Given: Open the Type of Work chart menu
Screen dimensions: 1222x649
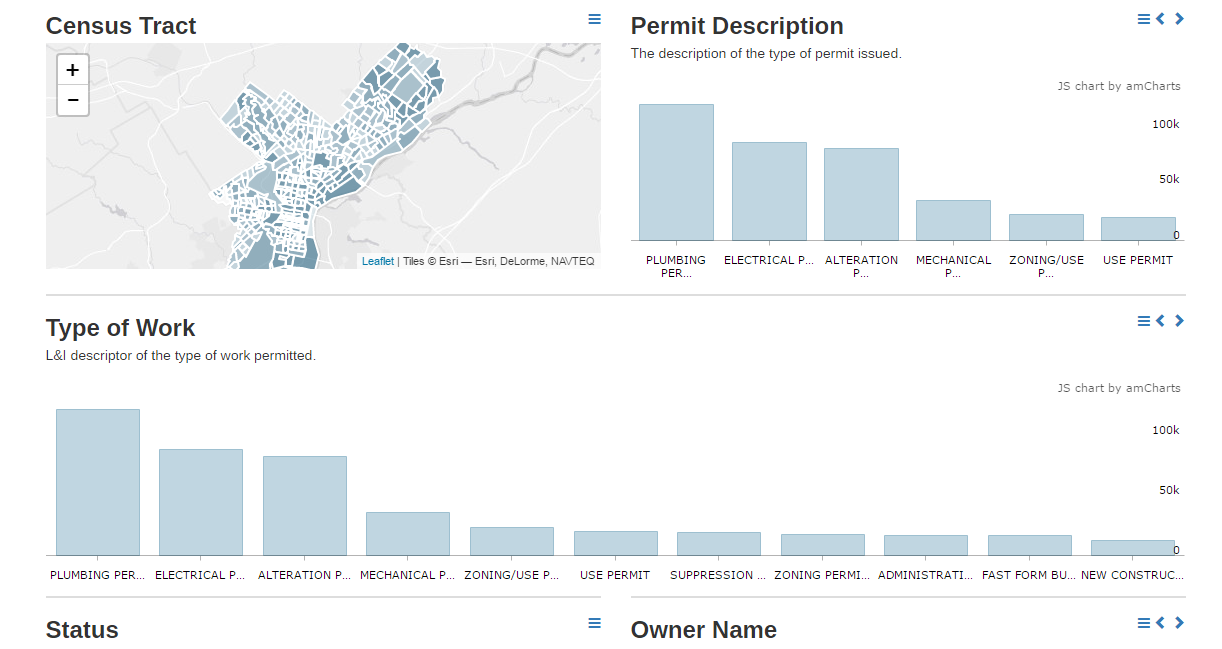Looking at the screenshot, I should [1142, 321].
